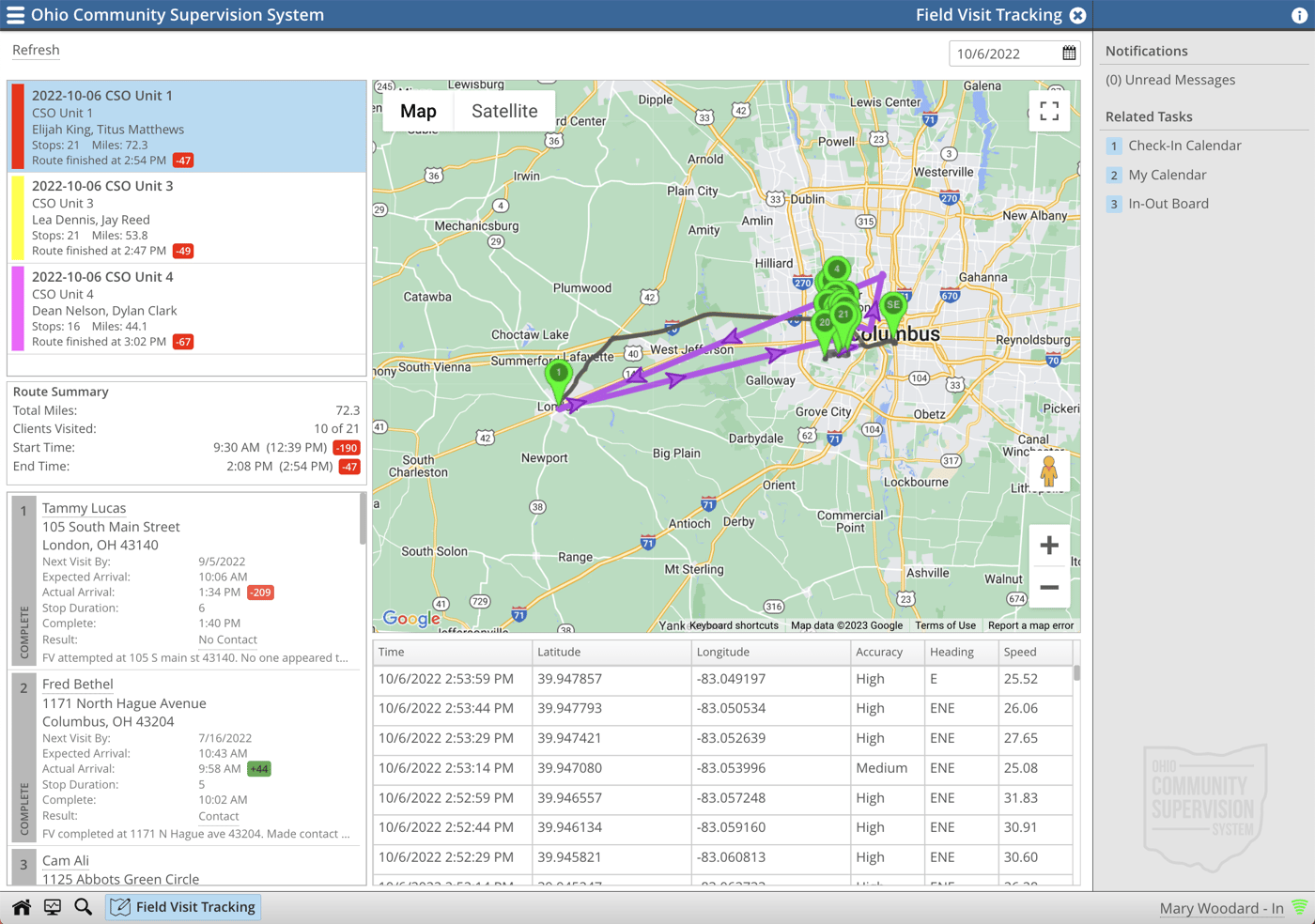This screenshot has height=924, width=1315.
Task: Click the Mary Woodard - In status
Action: pos(1221,908)
